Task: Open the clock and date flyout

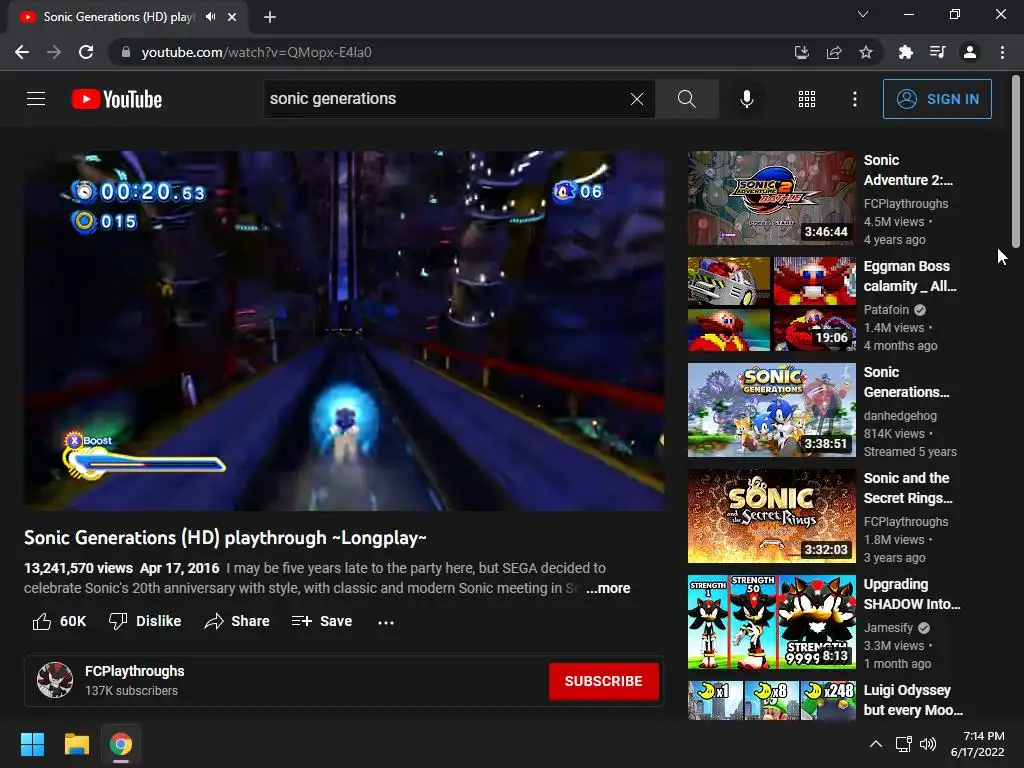Action: click(978, 744)
